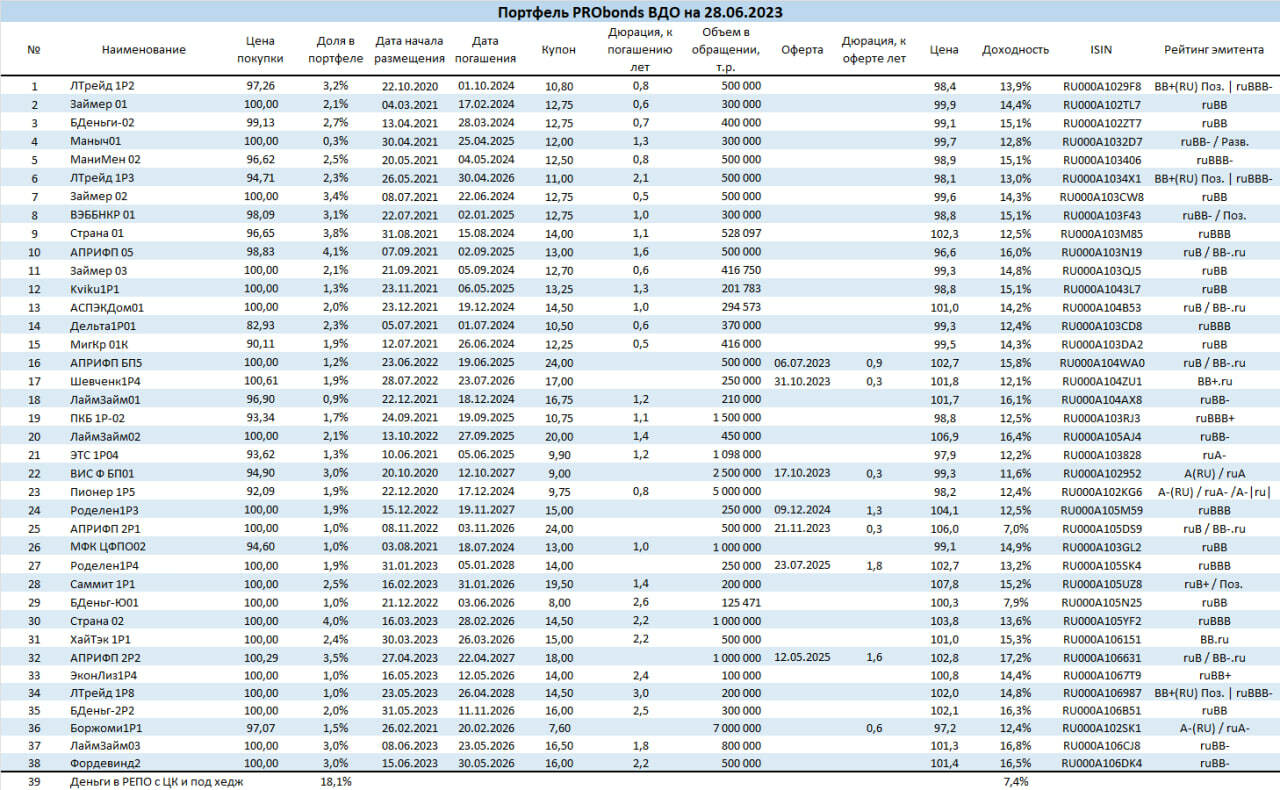Click the 'АСПЭКДом01' name cell
This screenshot has width=1280, height=790.
(106, 307)
